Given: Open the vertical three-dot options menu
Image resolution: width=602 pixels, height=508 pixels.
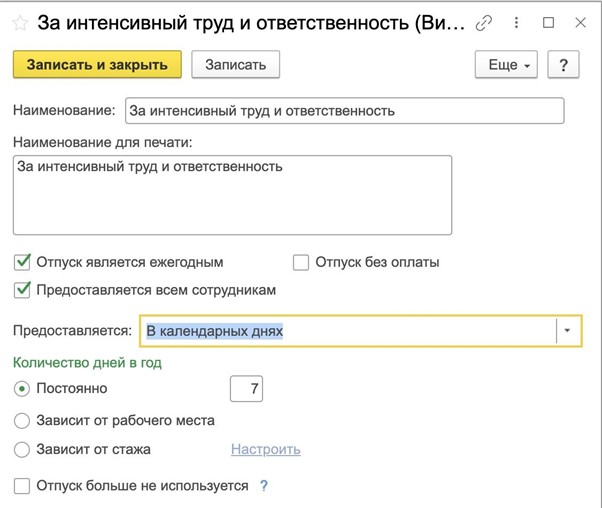Looking at the screenshot, I should point(517,23).
